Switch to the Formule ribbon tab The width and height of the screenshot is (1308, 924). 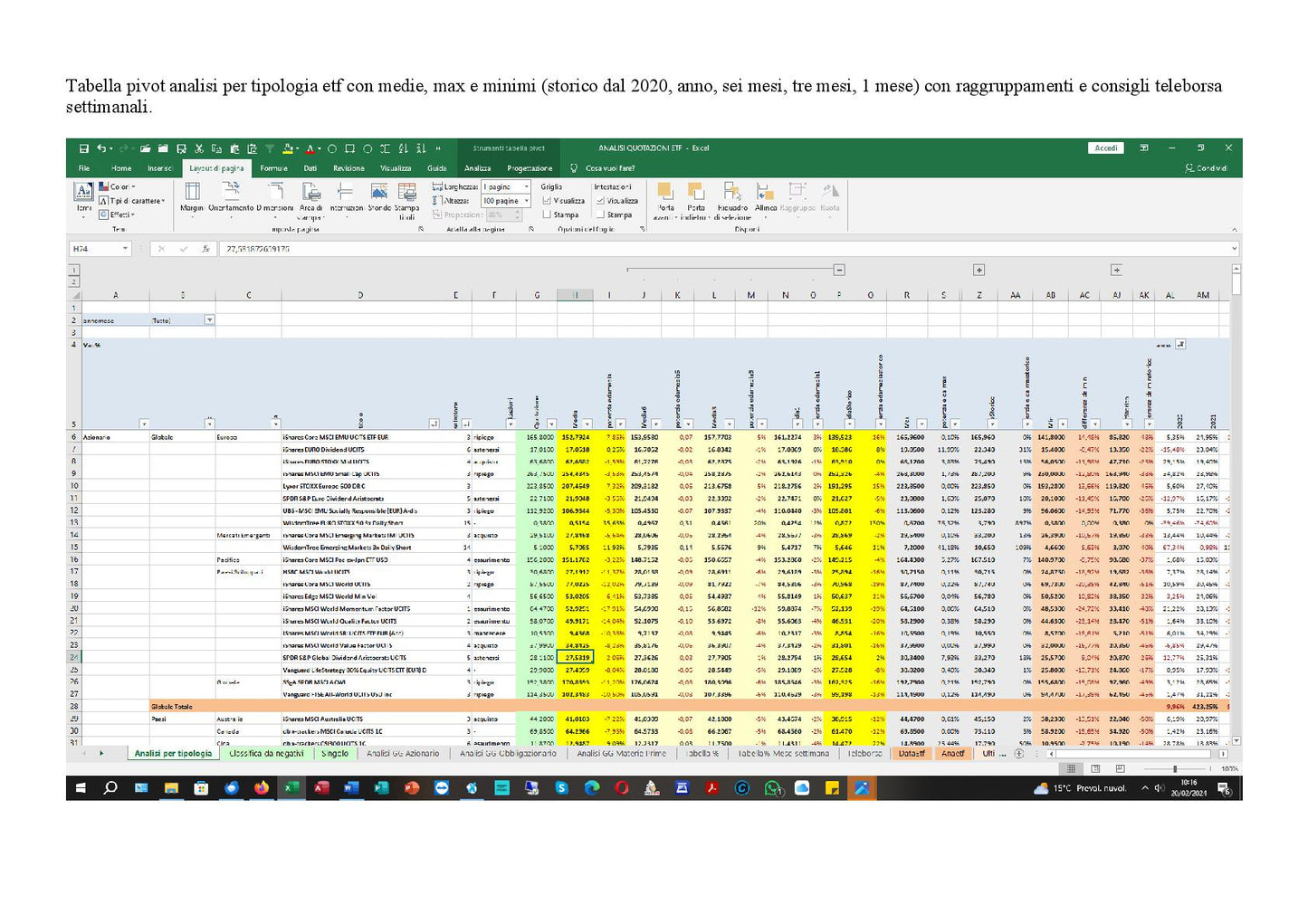click(273, 168)
